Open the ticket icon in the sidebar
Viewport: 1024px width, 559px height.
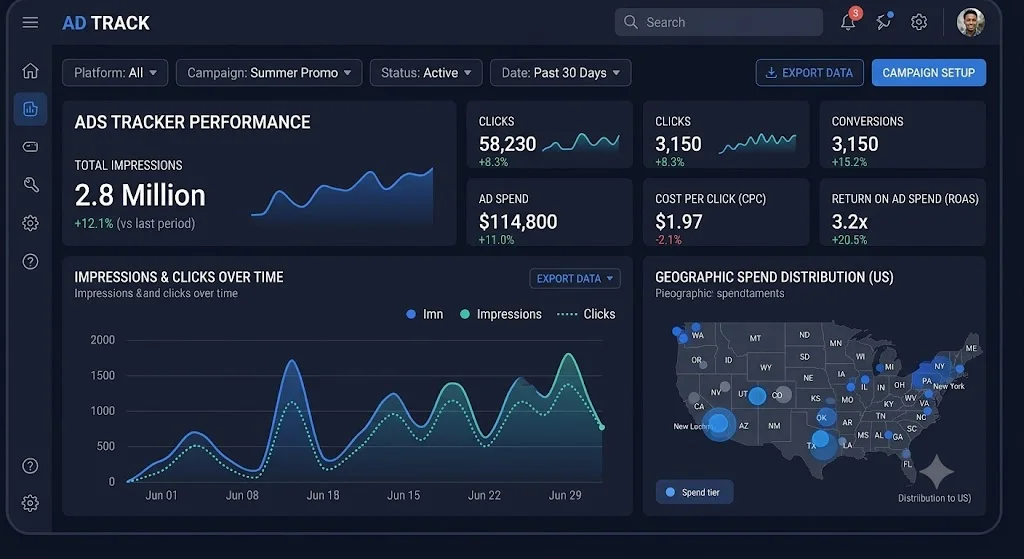pos(30,146)
